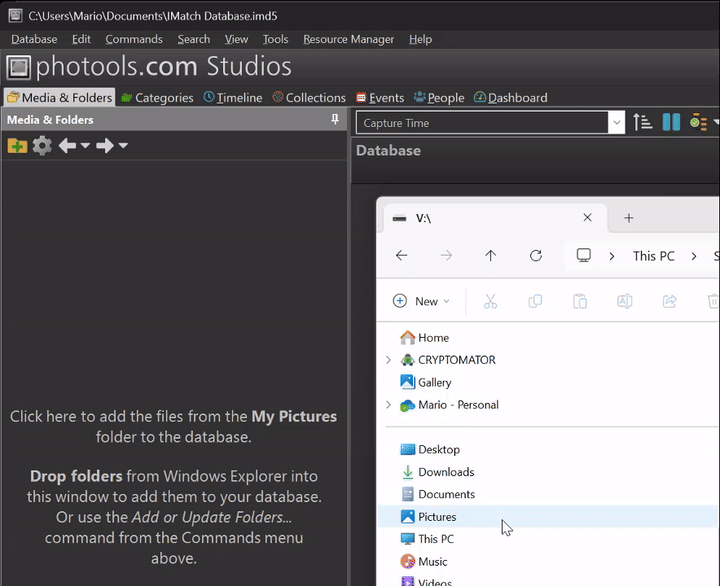Close the V:\ tab in Explorer

point(587,218)
